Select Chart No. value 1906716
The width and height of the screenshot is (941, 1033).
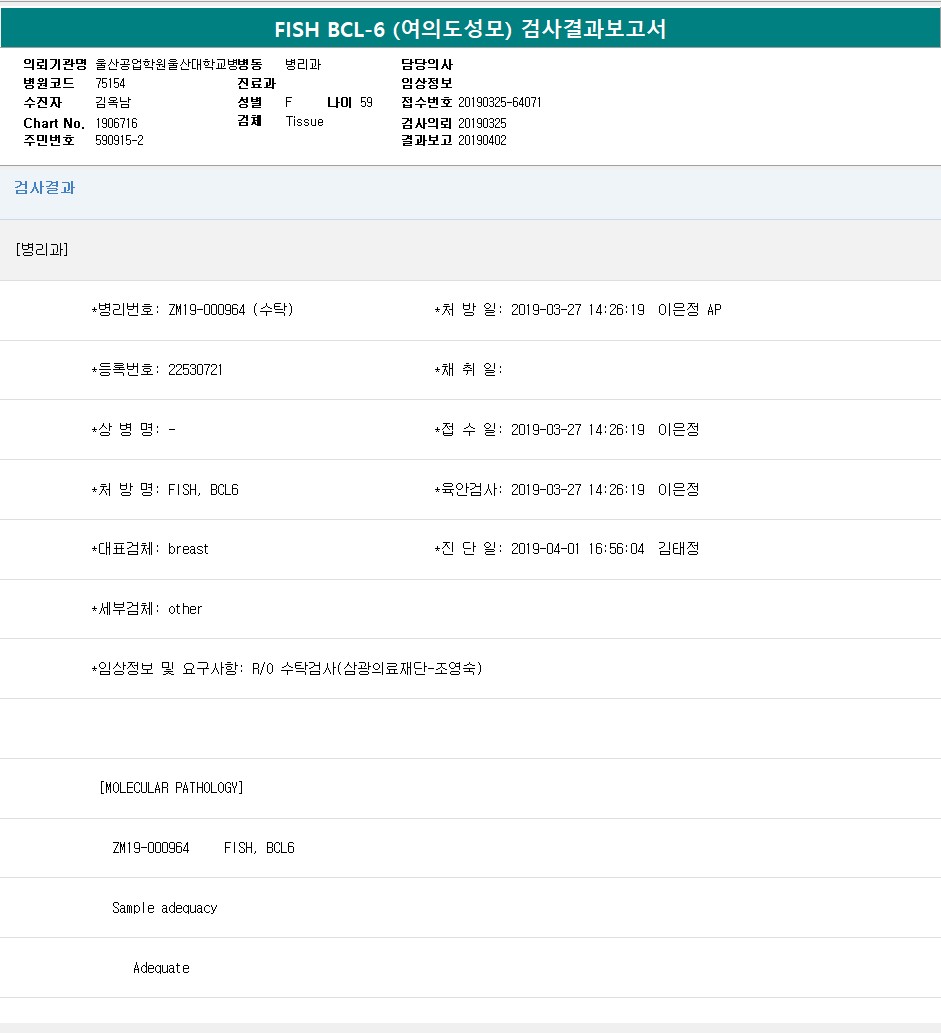116,122
